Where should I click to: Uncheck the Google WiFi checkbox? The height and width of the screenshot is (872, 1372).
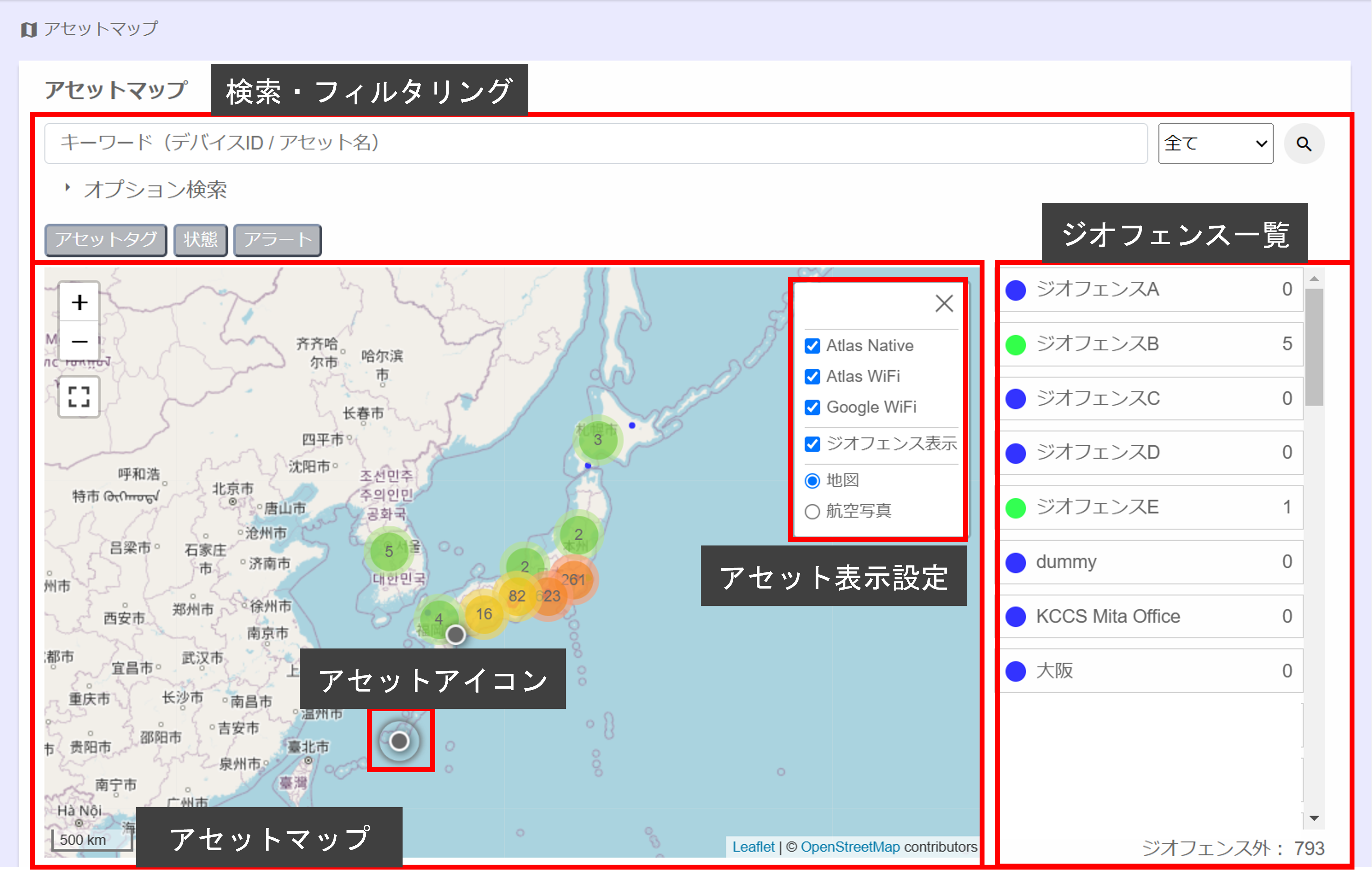click(812, 407)
